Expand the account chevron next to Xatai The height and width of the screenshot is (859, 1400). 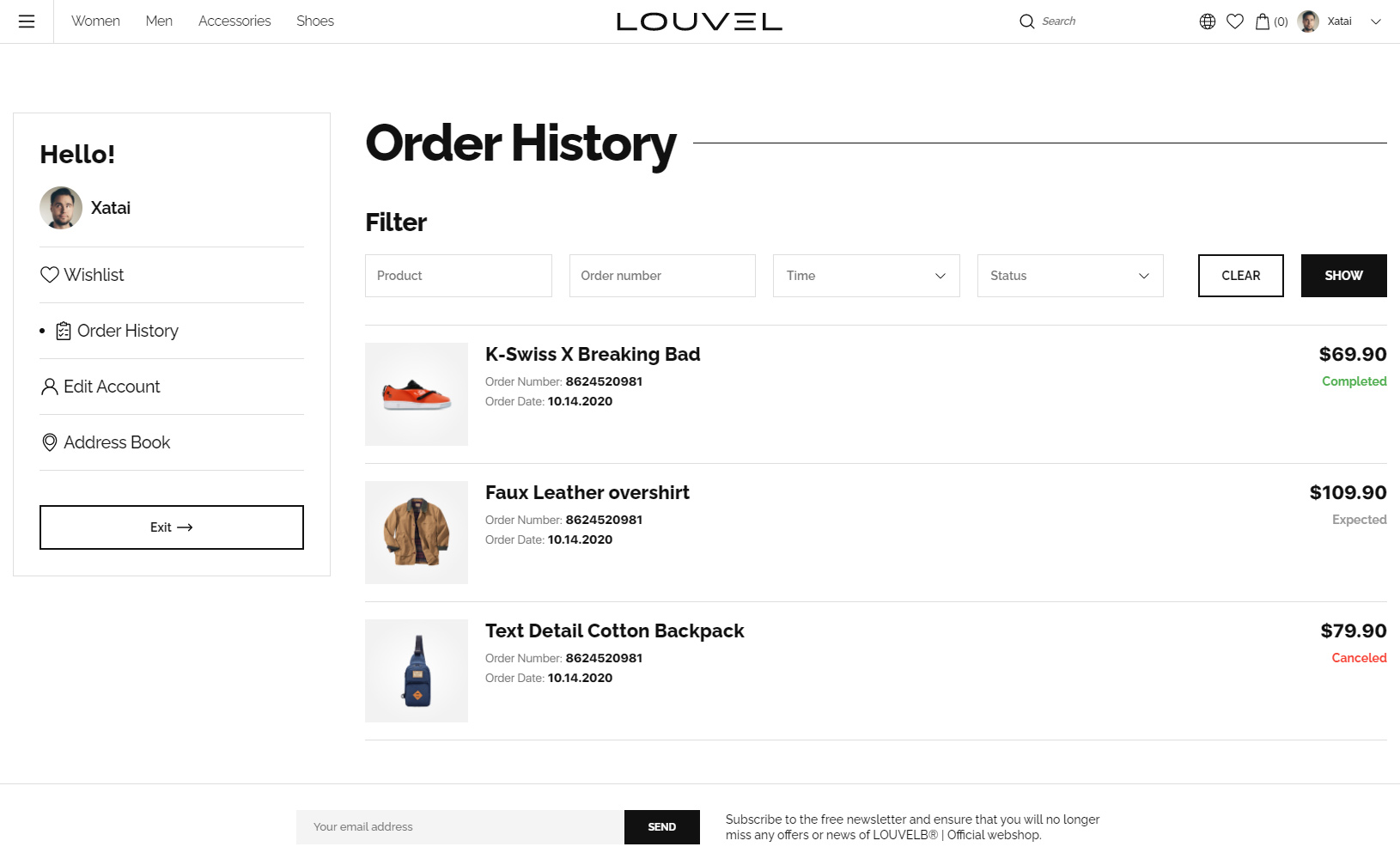tap(1375, 21)
